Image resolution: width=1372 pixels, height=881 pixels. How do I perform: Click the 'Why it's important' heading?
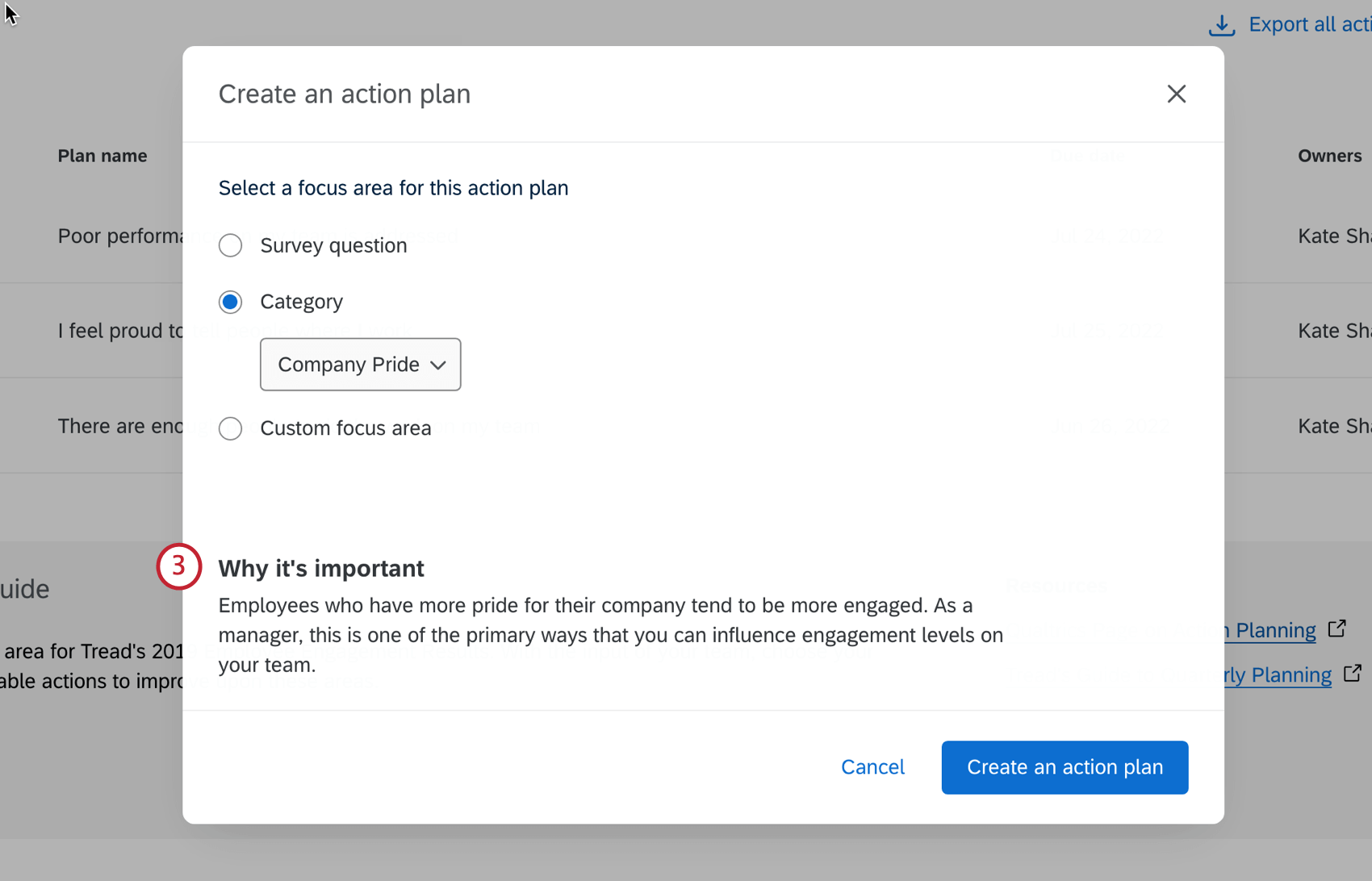[x=321, y=568]
